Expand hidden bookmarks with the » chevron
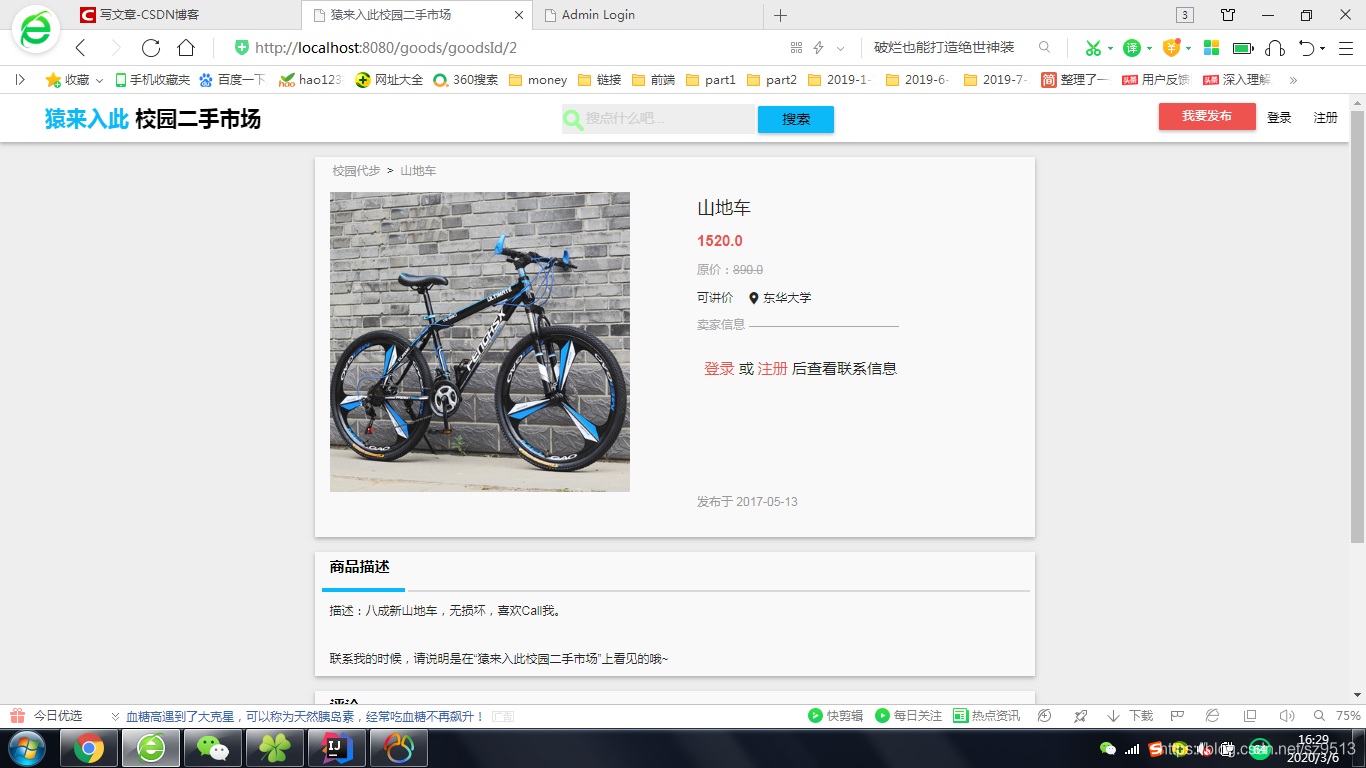 click(x=1292, y=79)
